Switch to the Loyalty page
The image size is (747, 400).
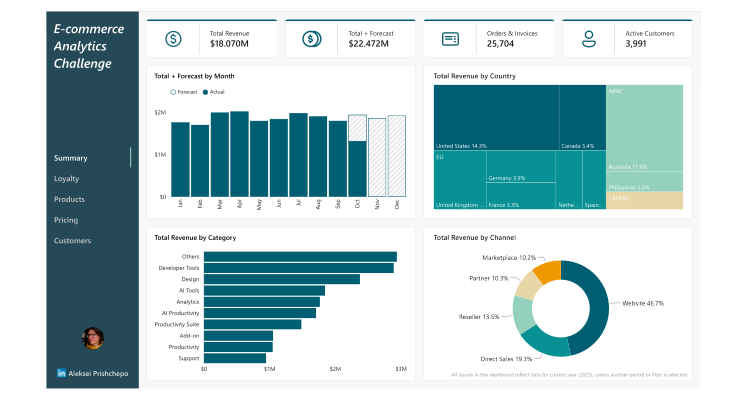click(66, 179)
